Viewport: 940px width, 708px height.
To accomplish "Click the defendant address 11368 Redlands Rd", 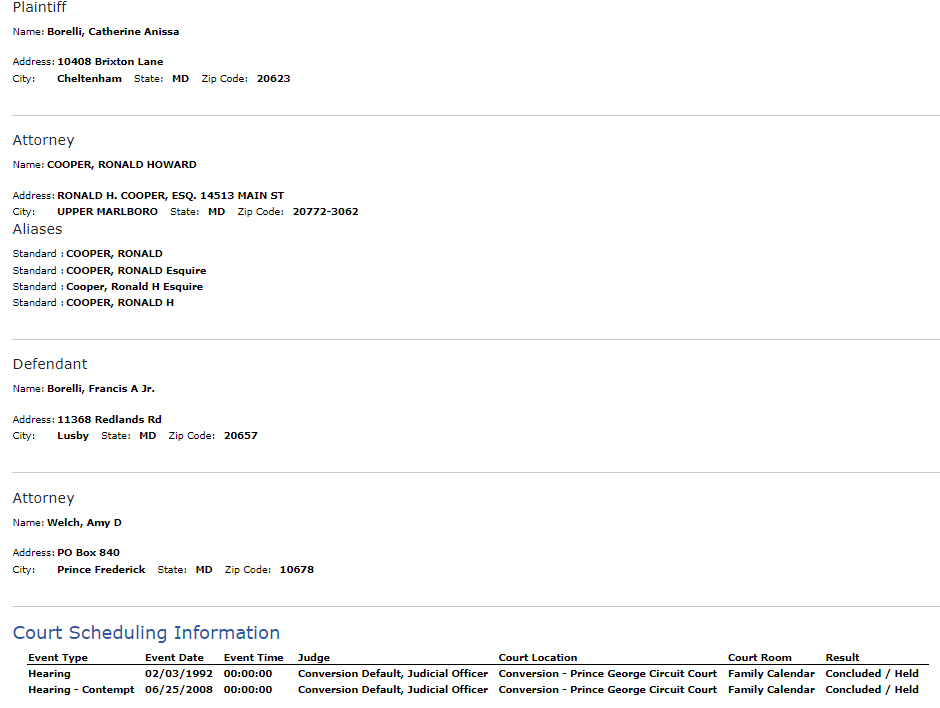I will coord(110,420).
